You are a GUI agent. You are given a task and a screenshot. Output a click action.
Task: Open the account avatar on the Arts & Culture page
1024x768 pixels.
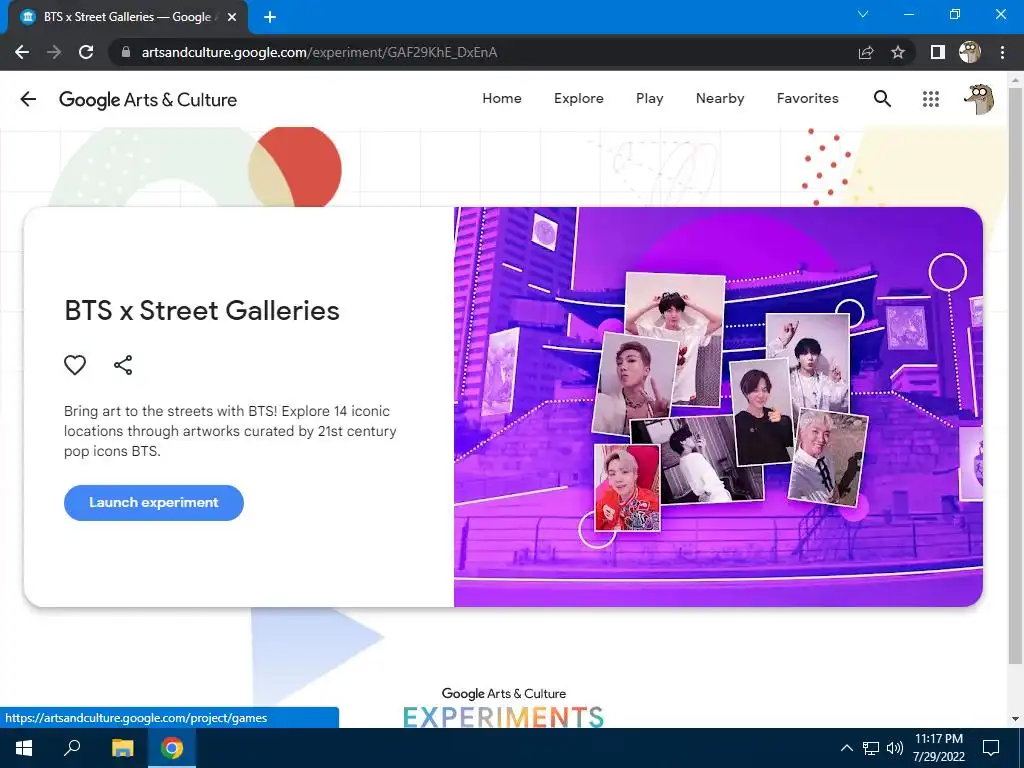click(979, 99)
